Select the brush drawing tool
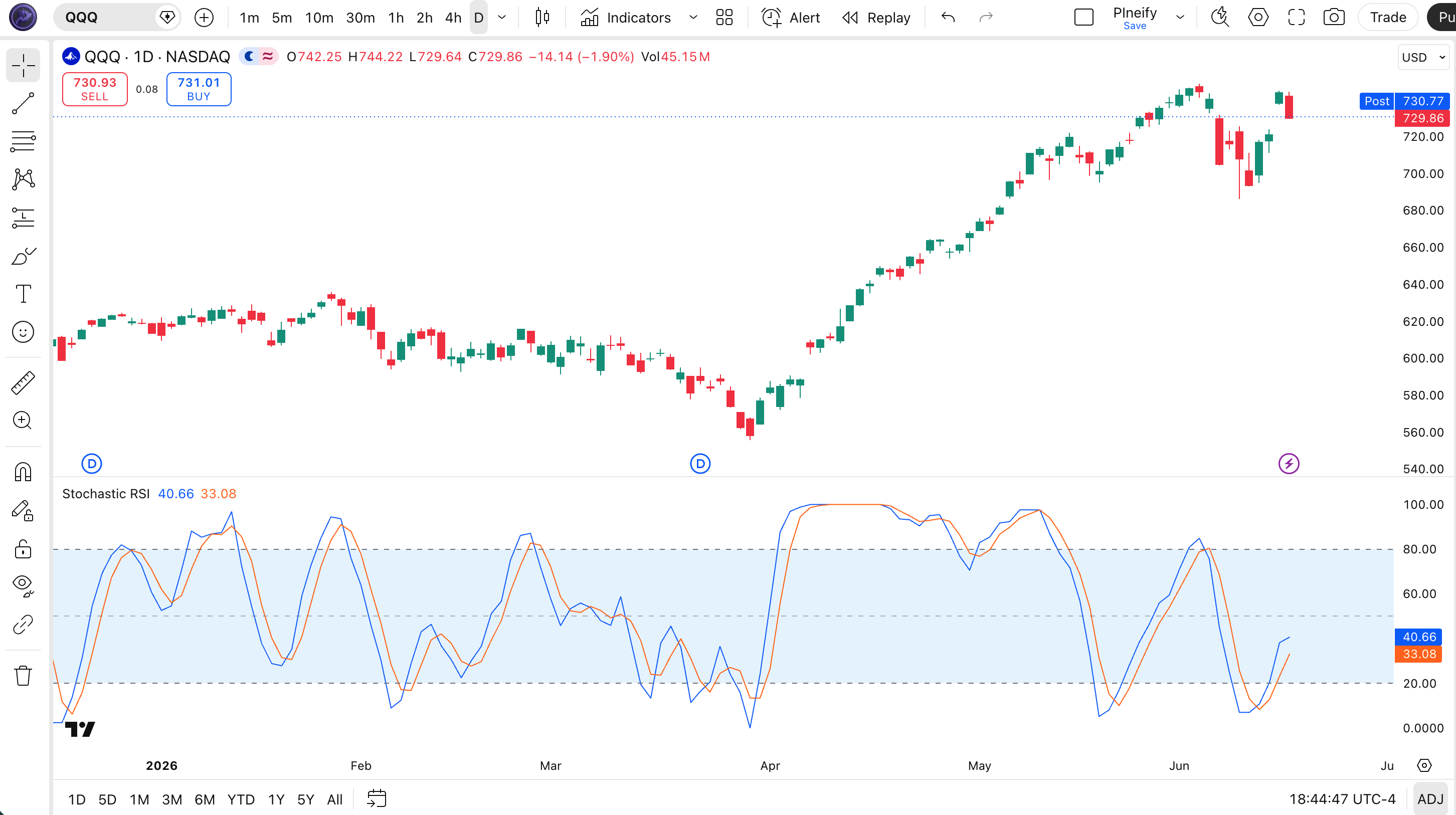 pyautogui.click(x=23, y=256)
